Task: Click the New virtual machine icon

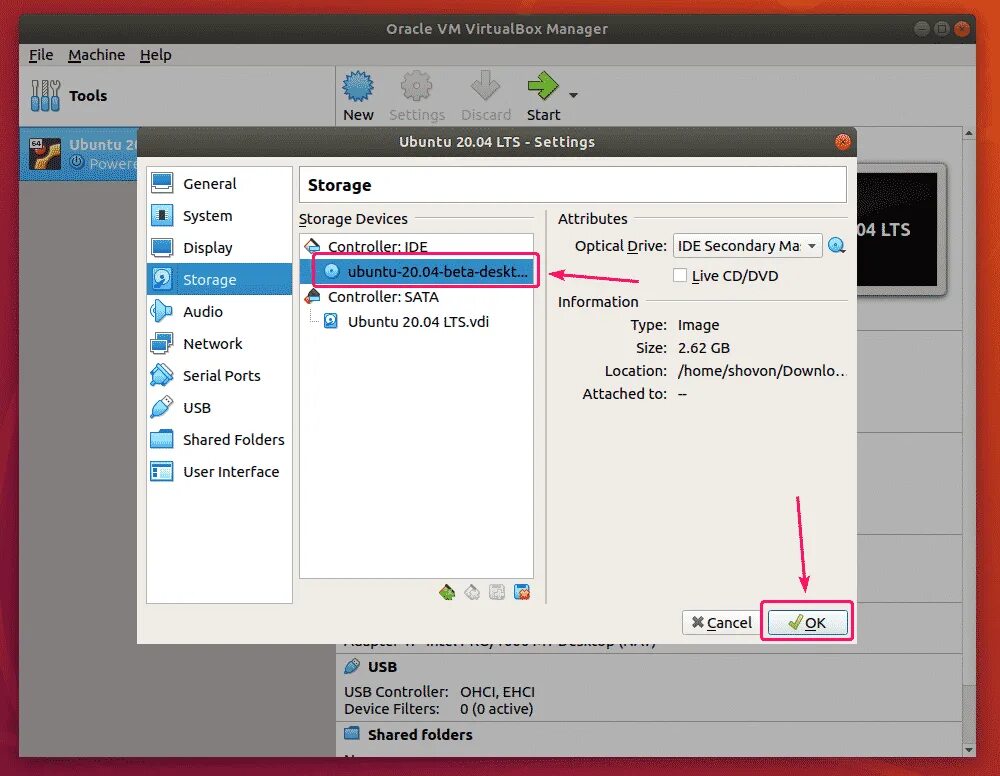Action: (x=358, y=86)
